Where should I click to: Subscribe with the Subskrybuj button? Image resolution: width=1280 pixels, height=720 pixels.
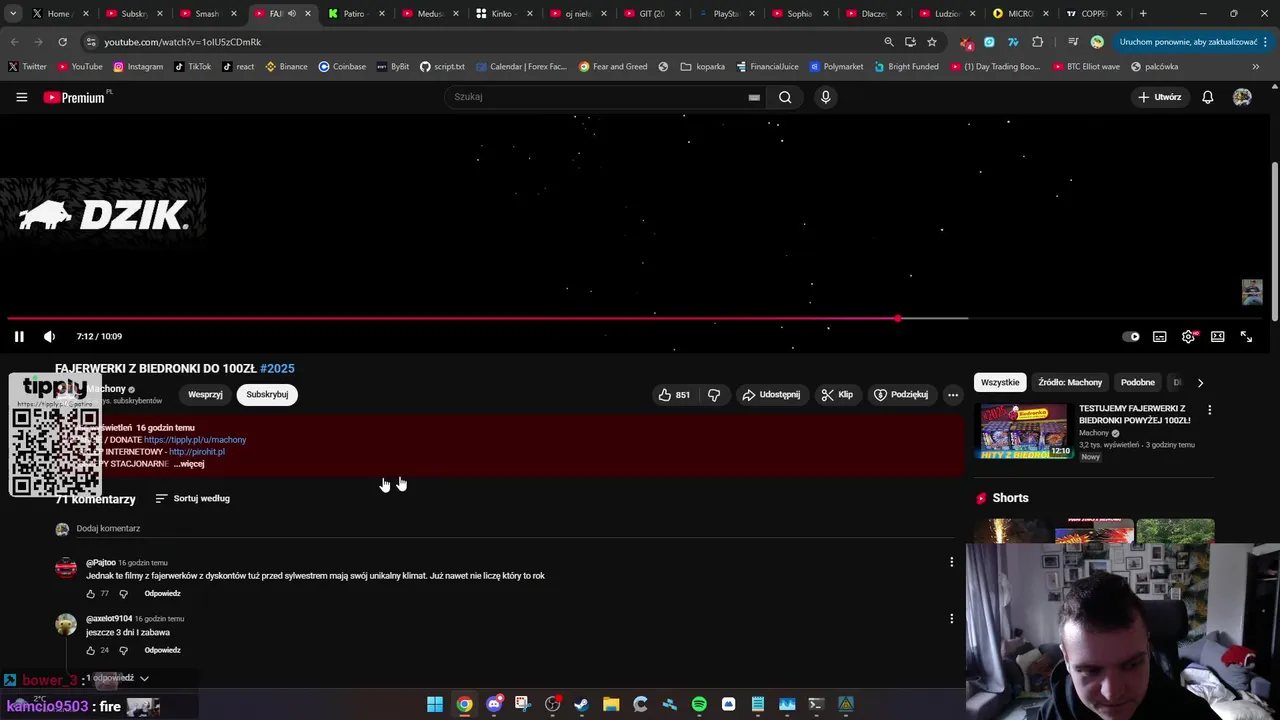pyautogui.click(x=267, y=395)
